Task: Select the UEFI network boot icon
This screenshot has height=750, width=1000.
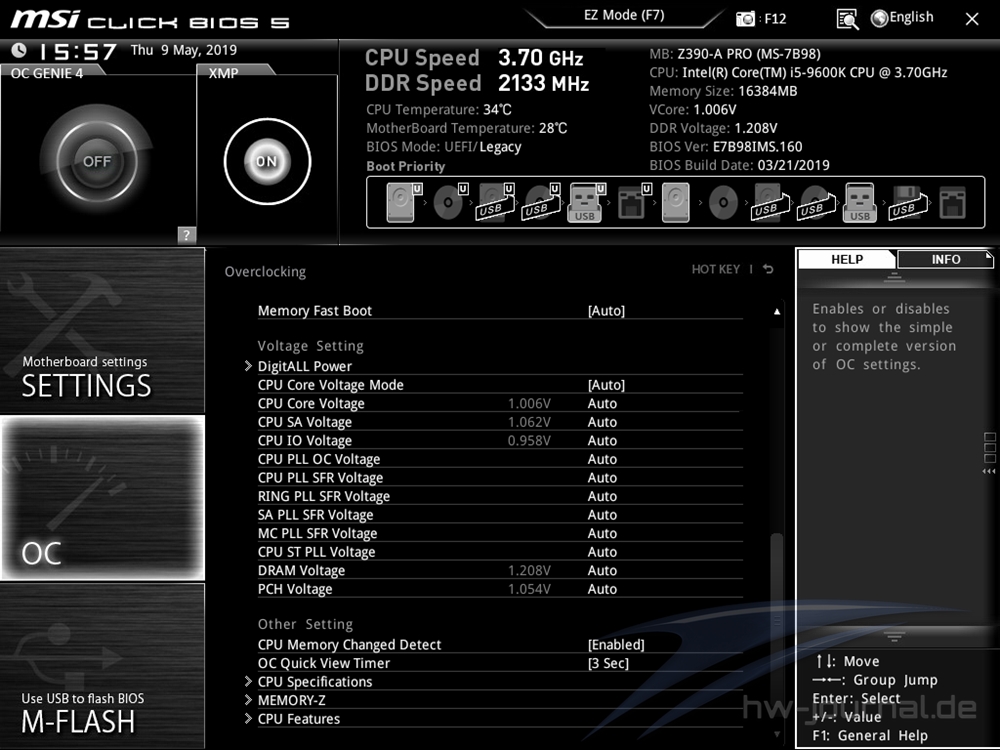Action: point(634,203)
